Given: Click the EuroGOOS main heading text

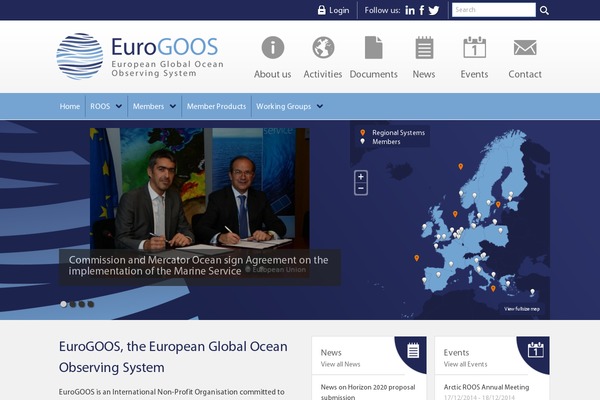Looking at the screenshot, I should coord(173,357).
